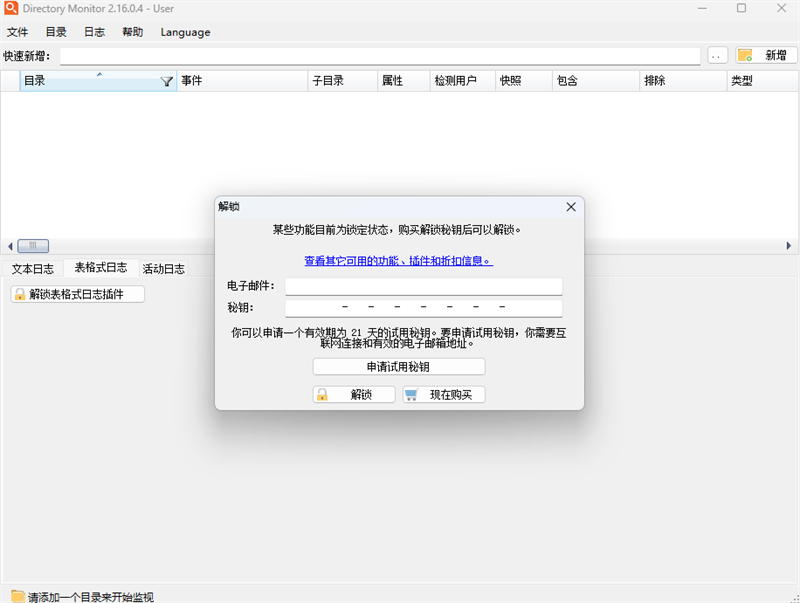
Task: Open the Language menu
Action: (185, 31)
